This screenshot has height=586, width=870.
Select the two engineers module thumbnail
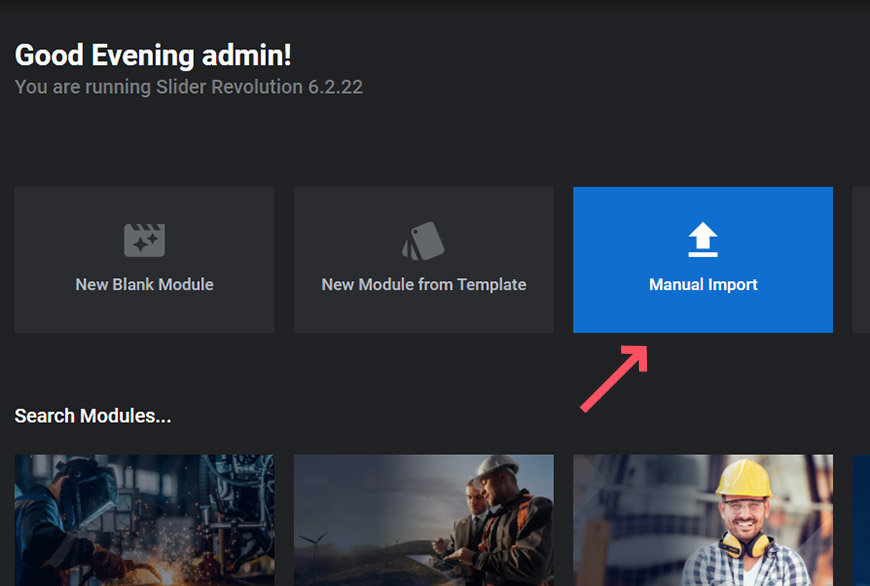click(423, 520)
